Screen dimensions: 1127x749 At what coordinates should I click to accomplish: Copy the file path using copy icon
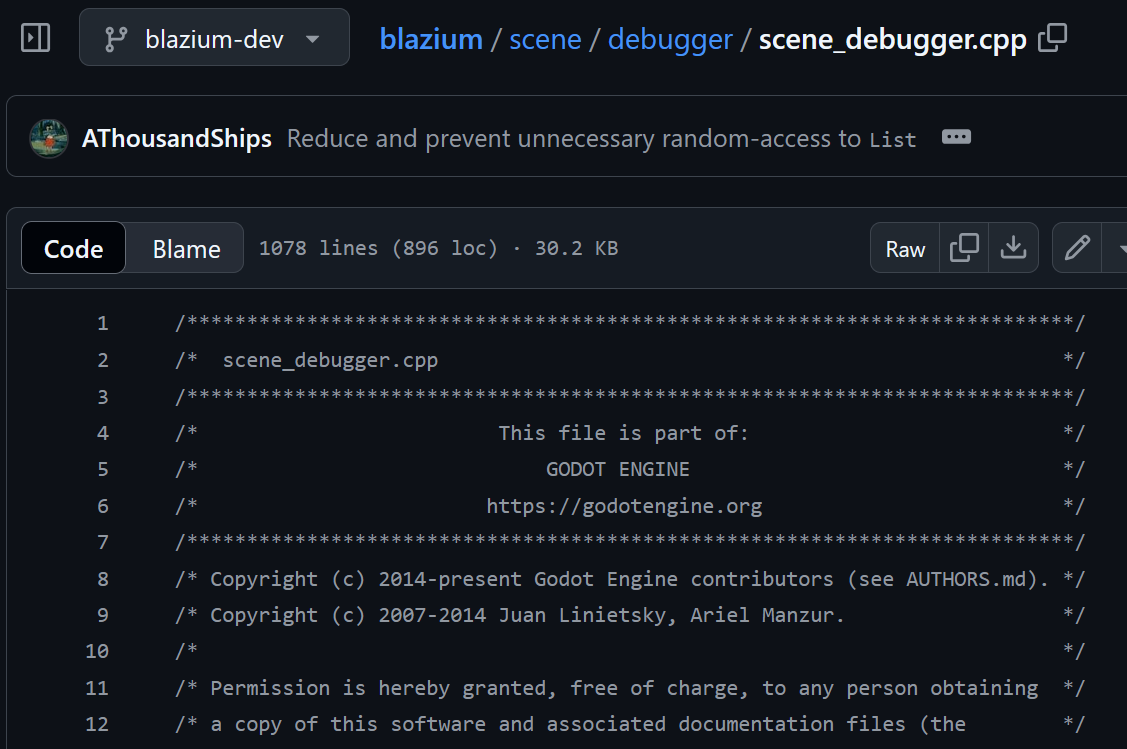click(x=1053, y=38)
